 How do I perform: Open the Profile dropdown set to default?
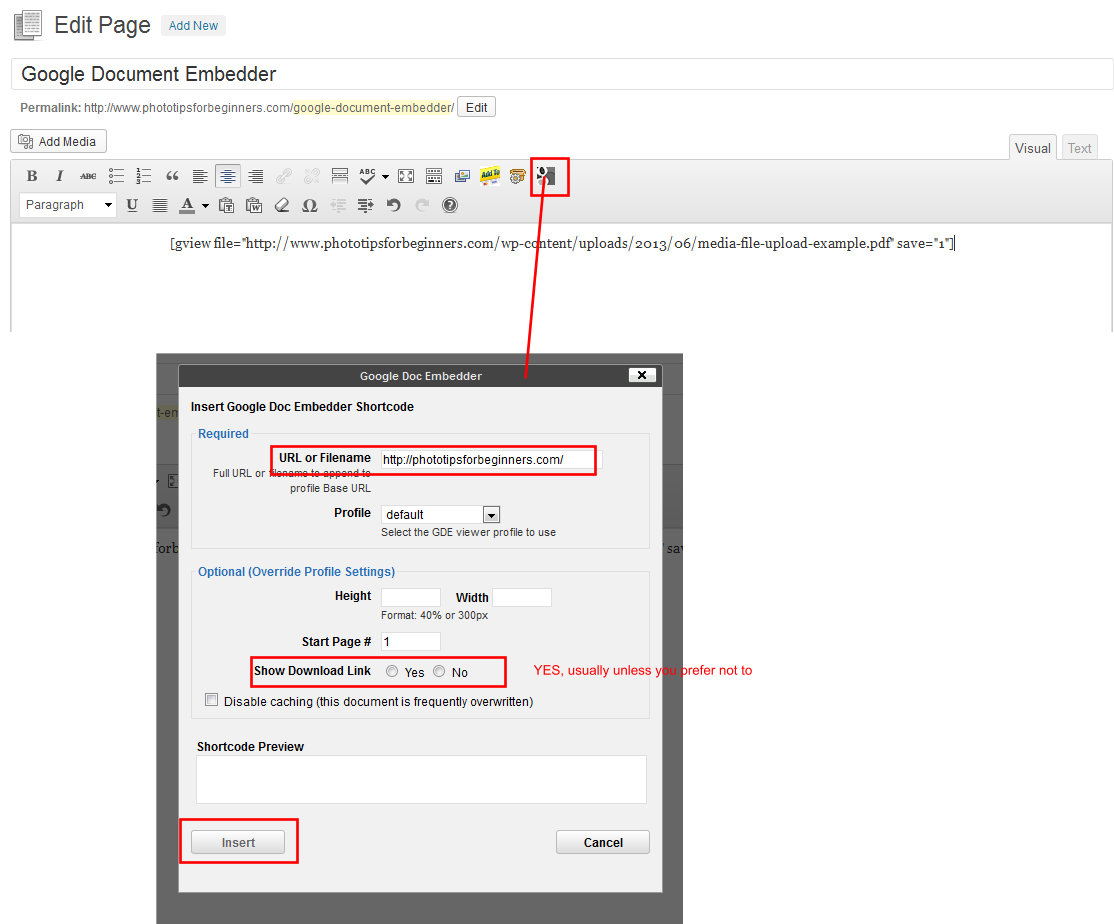pos(440,514)
